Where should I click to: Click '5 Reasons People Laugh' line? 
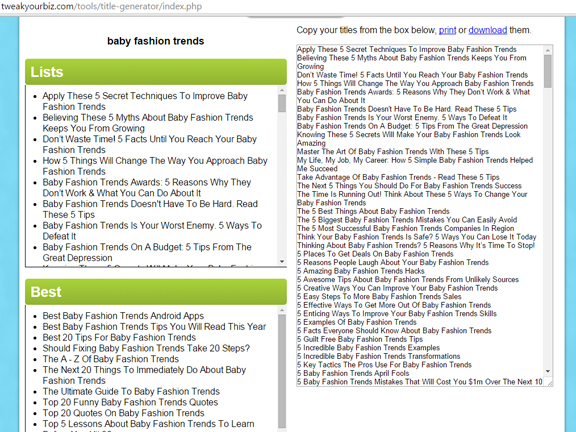(393, 263)
